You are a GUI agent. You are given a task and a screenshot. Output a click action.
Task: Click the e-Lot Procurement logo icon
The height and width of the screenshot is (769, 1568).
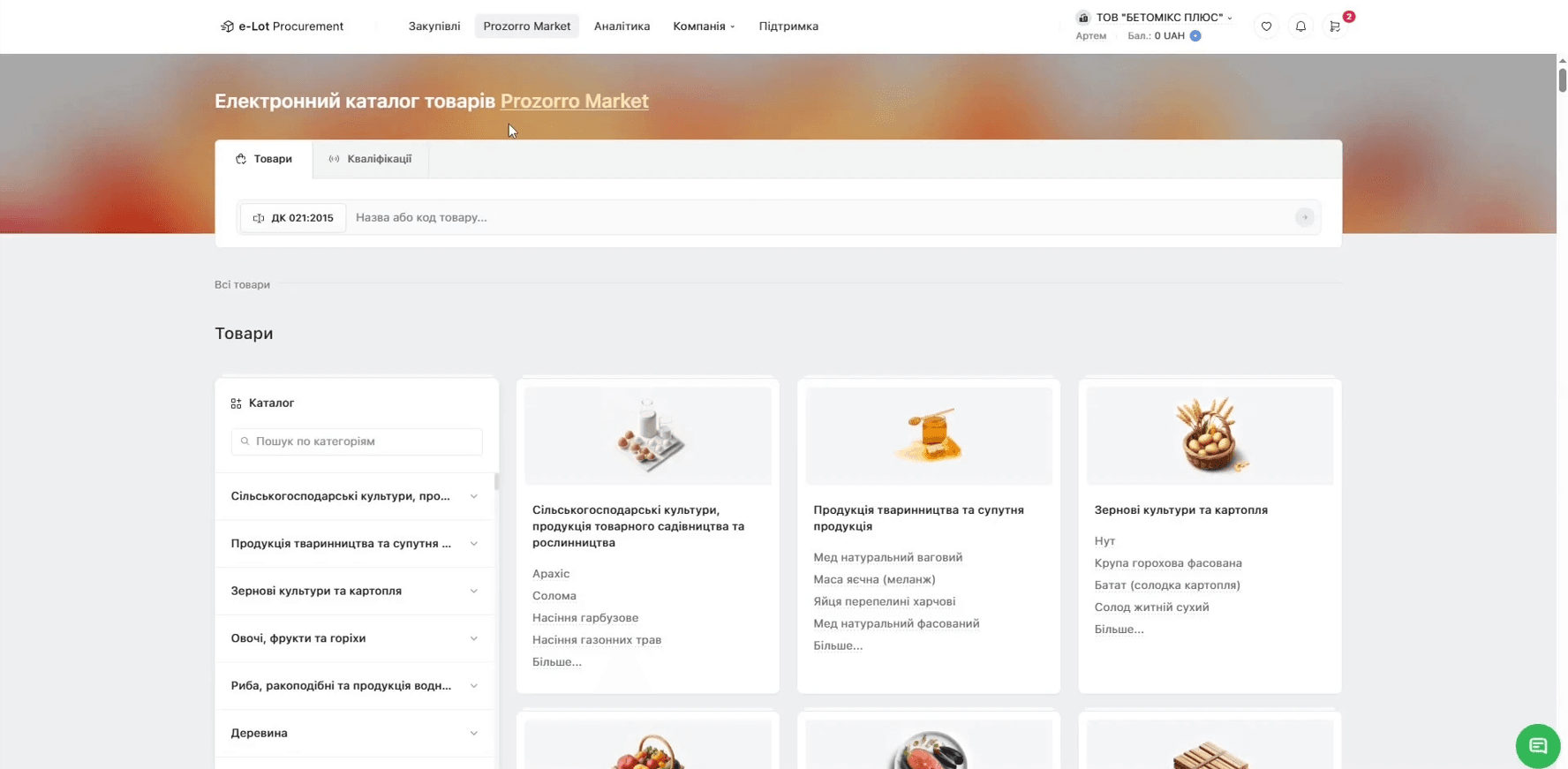tap(227, 26)
